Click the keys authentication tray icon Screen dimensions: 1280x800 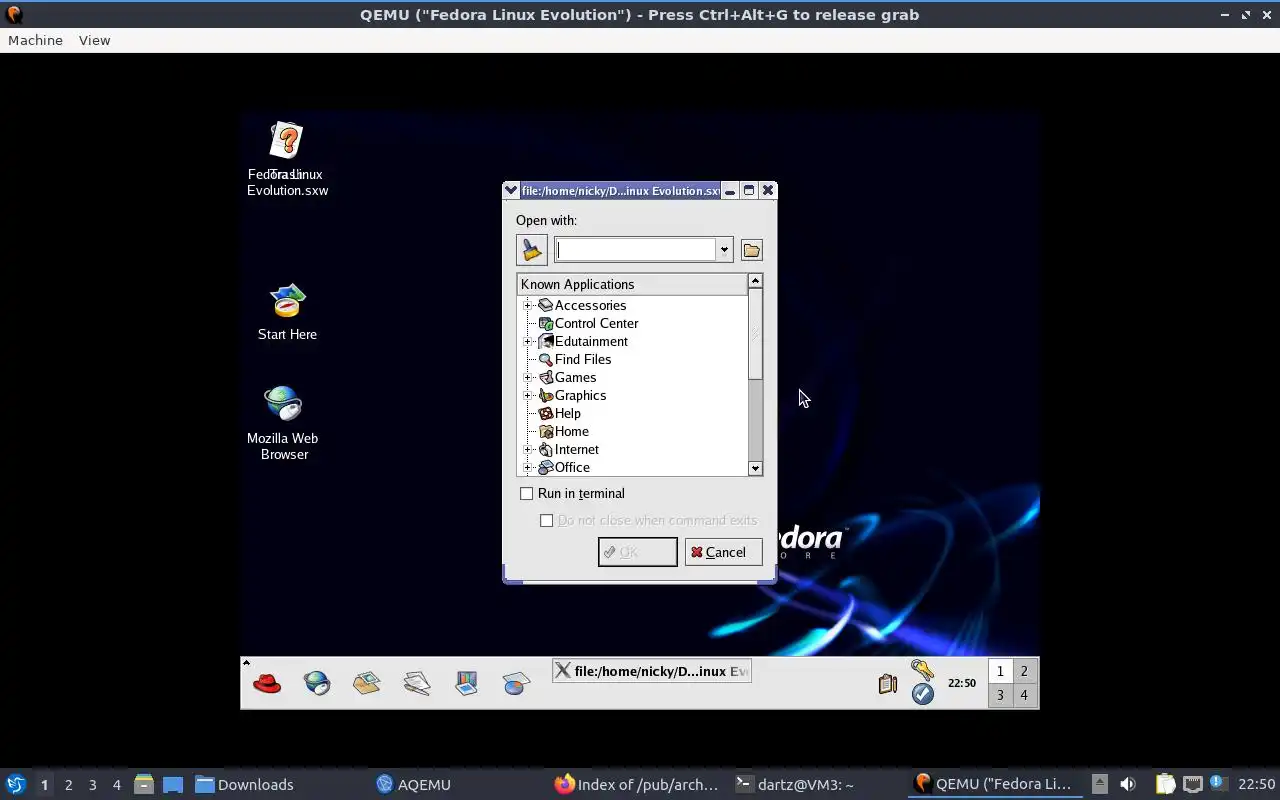click(x=922, y=670)
